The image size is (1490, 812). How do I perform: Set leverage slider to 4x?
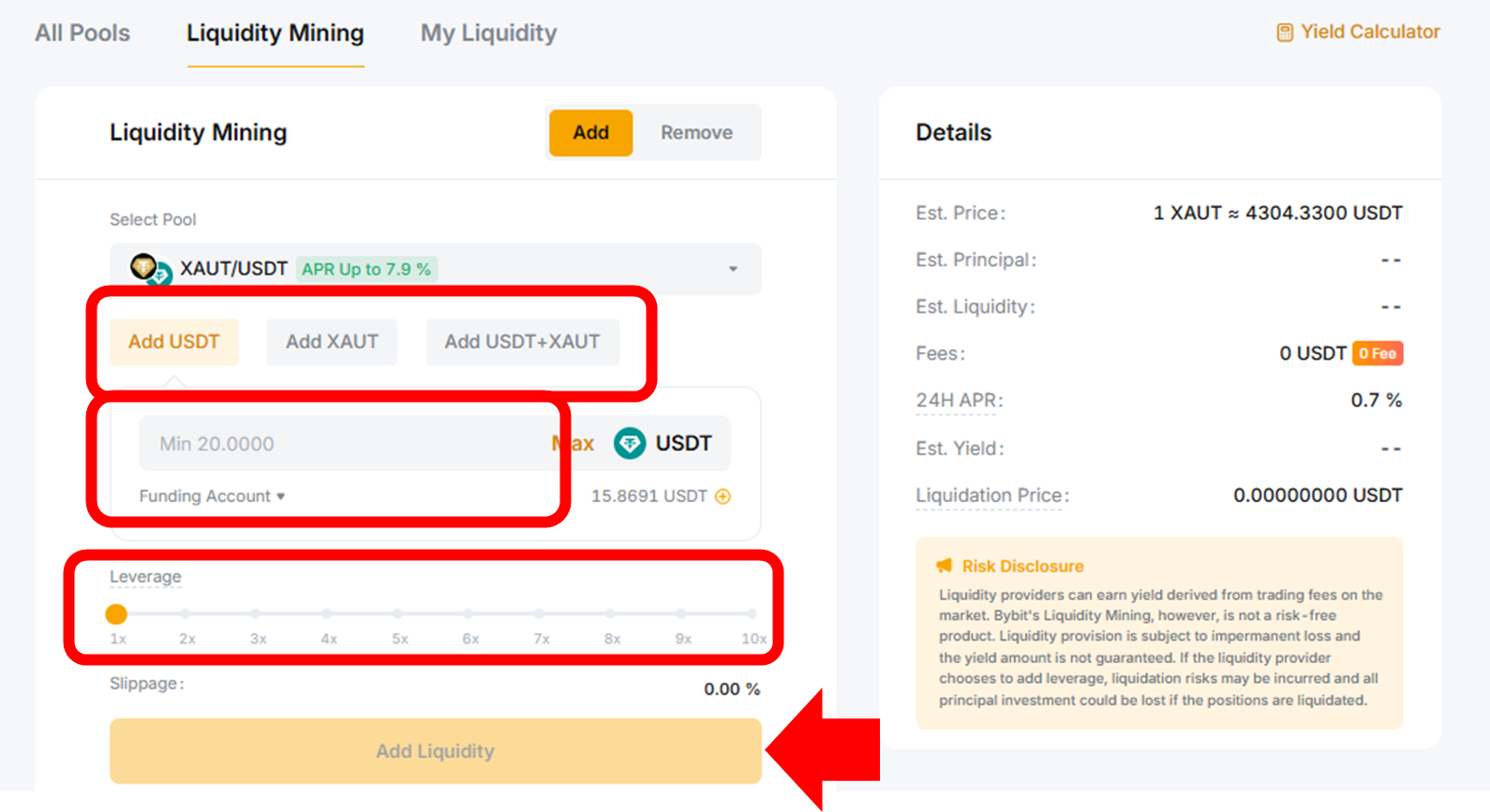327,614
